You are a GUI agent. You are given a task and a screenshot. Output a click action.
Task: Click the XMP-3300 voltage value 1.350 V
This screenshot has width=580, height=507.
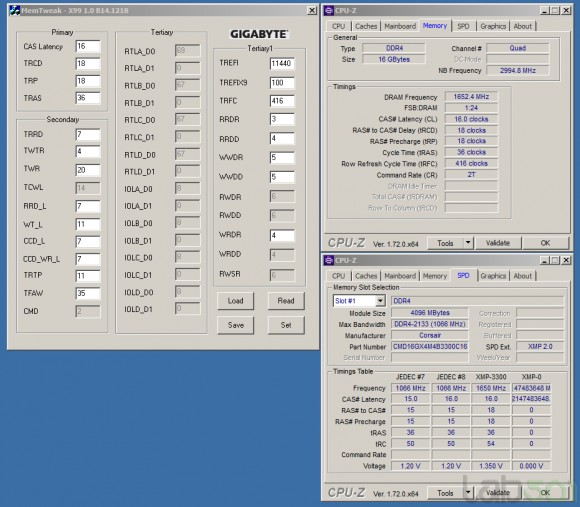coord(490,466)
